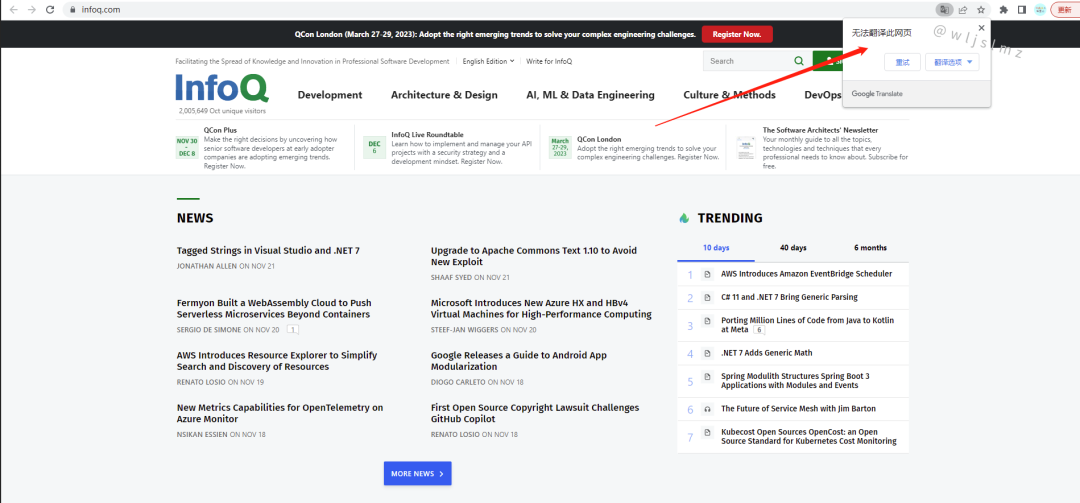The width and height of the screenshot is (1080, 503).
Task: Open AWS Resource Explorer article
Action: tap(277, 361)
